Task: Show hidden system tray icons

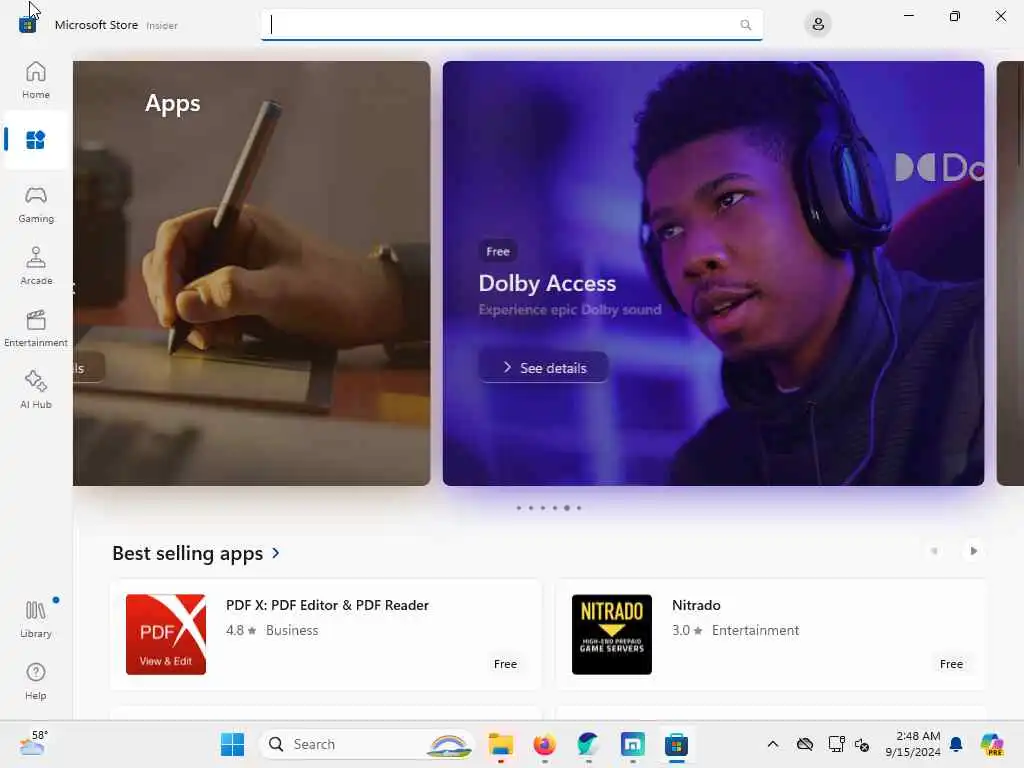Action: point(773,744)
